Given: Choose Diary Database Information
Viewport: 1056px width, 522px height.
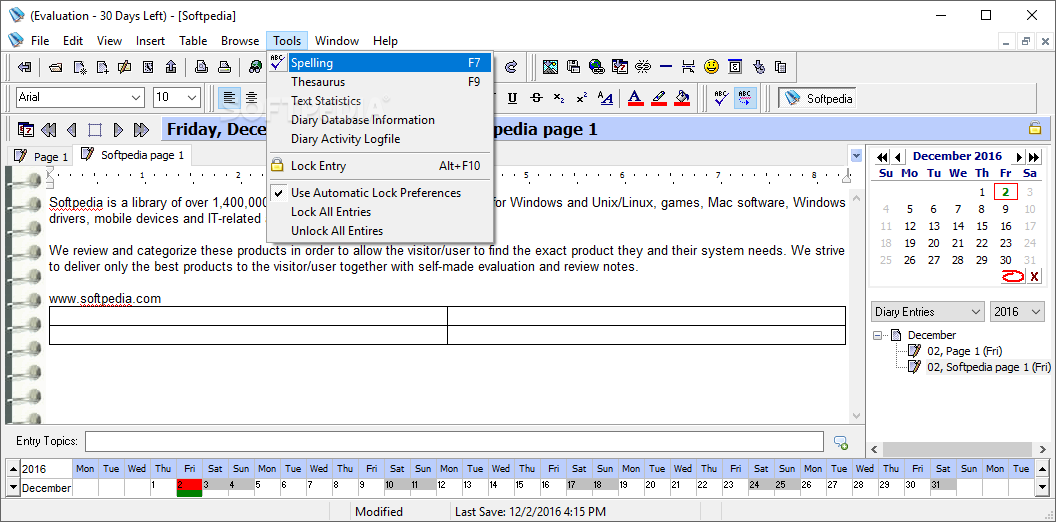Looking at the screenshot, I should 381,119.
